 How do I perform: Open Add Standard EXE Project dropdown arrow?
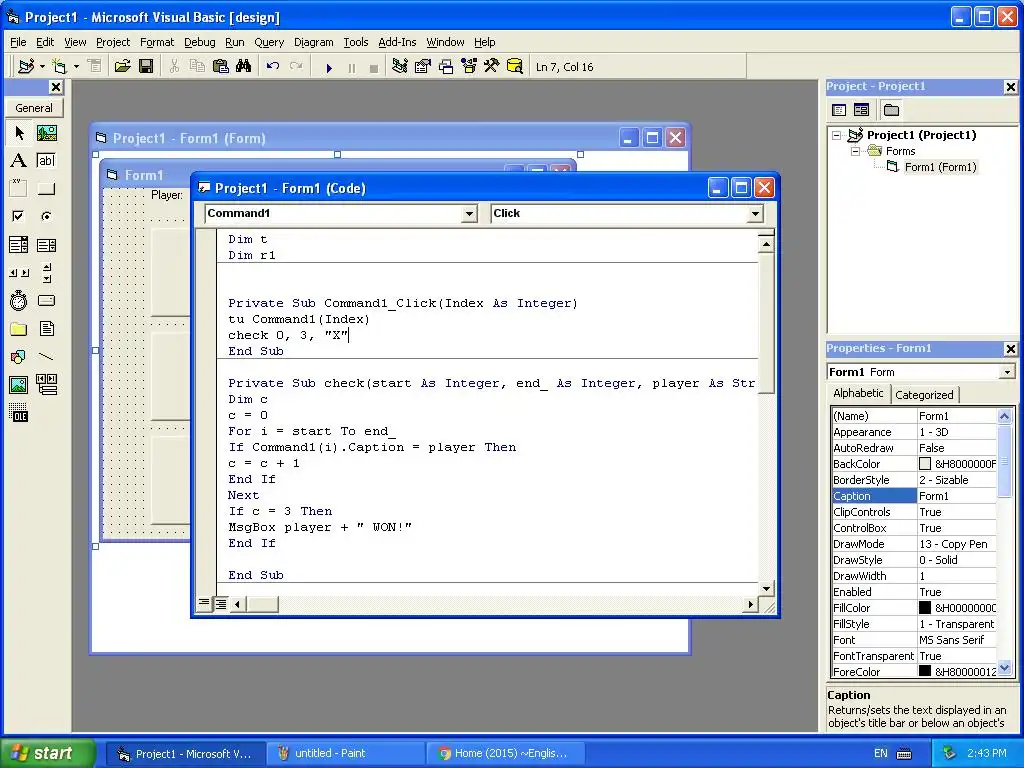[42, 67]
